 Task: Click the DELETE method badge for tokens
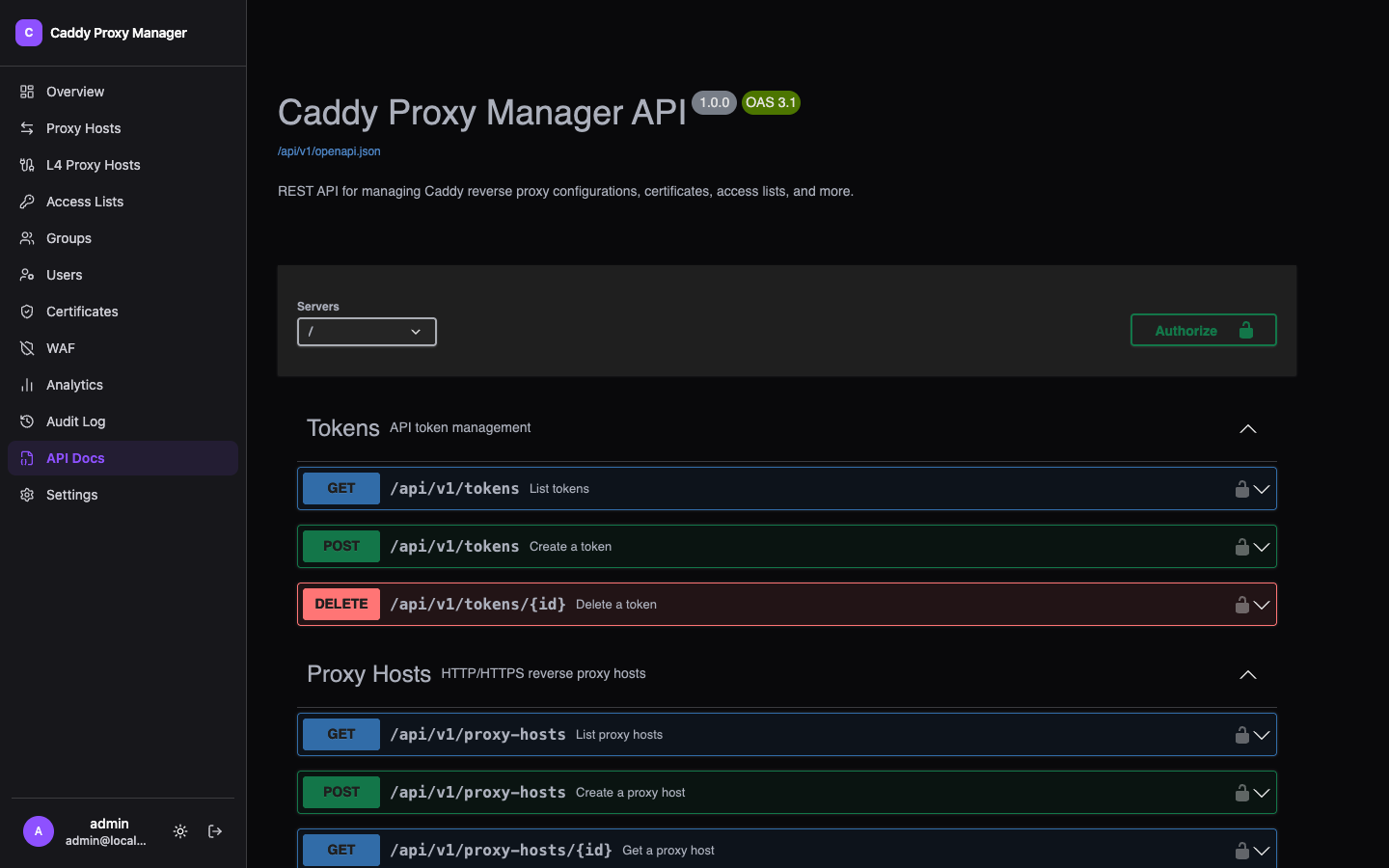pyautogui.click(x=341, y=605)
